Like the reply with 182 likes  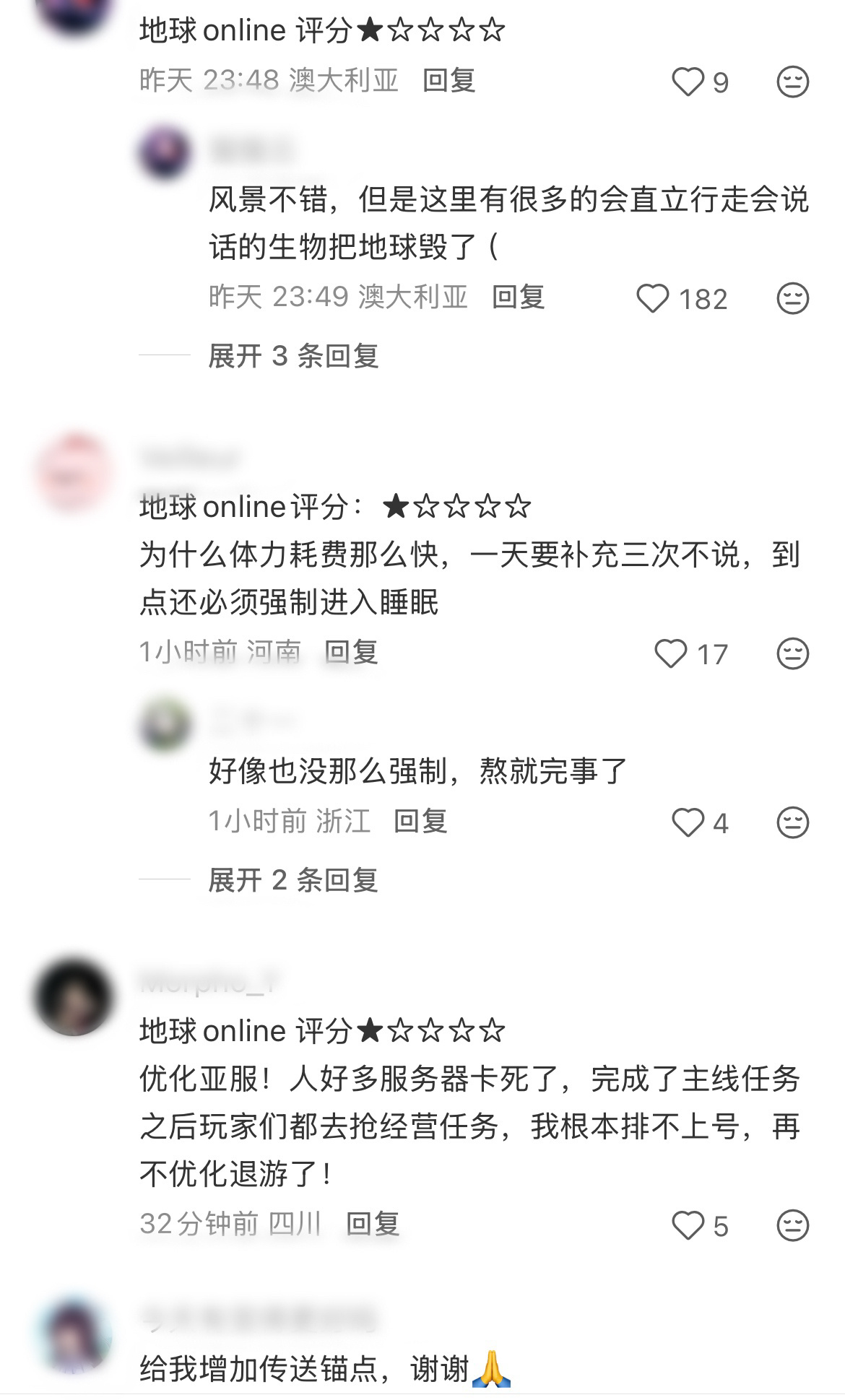point(652,298)
